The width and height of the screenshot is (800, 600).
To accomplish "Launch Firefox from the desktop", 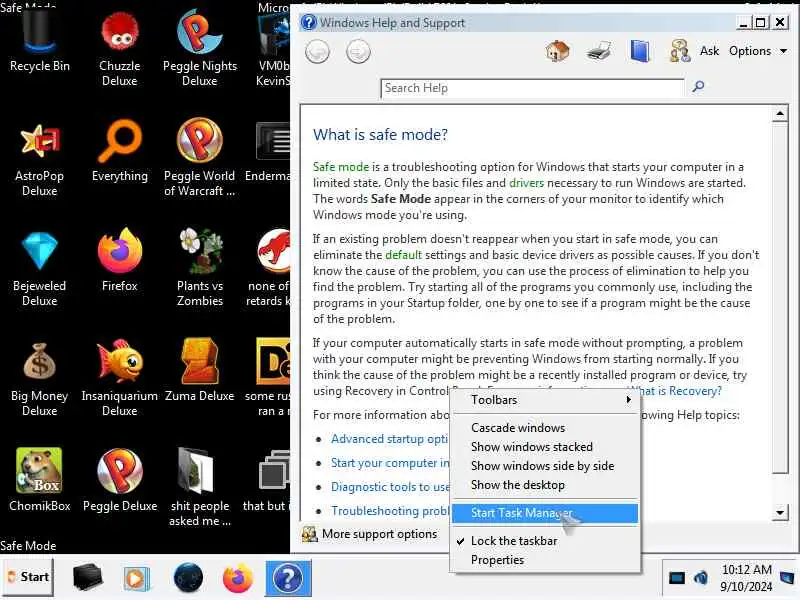I will tap(119, 261).
